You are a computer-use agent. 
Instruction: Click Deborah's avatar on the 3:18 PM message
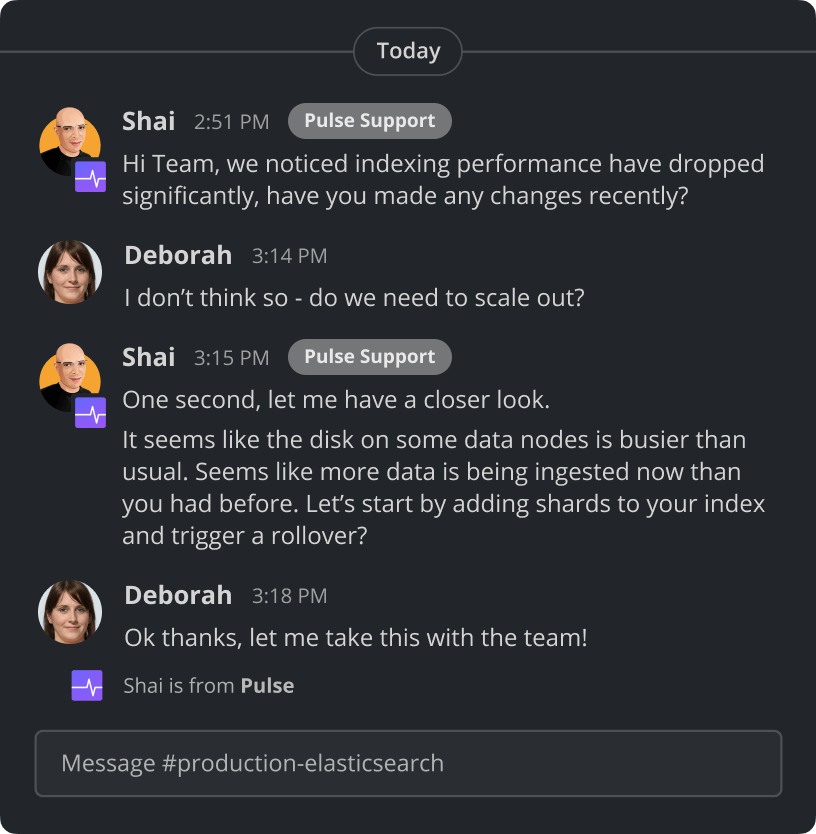tap(69, 611)
